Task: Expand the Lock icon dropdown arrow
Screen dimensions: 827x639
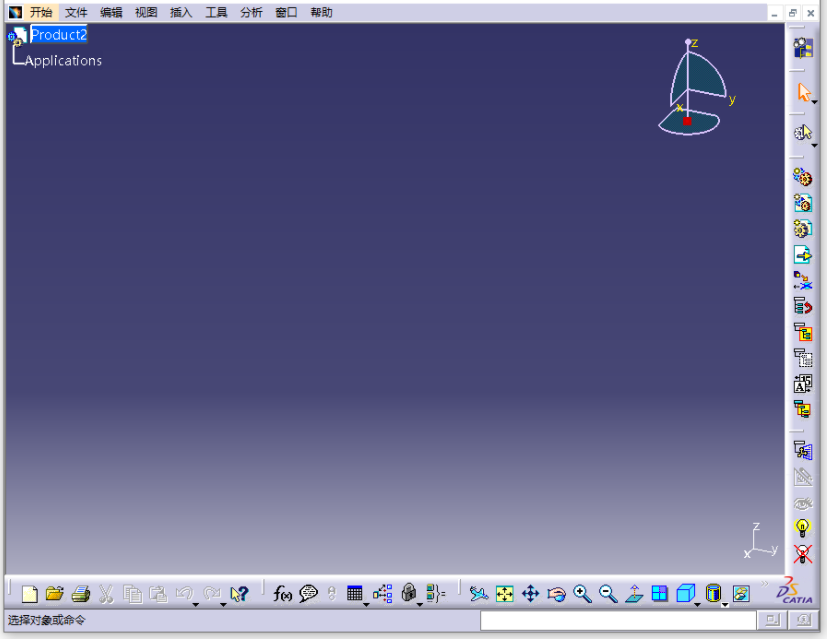Action: (x=420, y=604)
